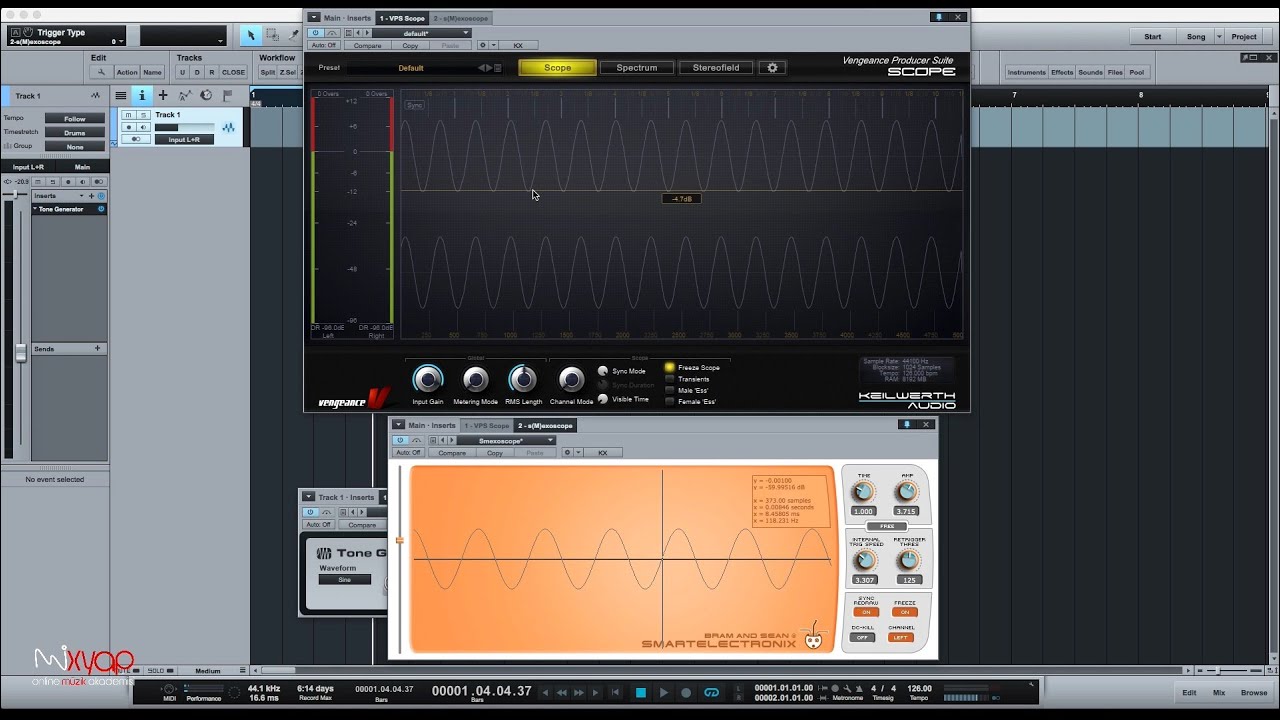Adjust the Input Gain knob

point(428,379)
